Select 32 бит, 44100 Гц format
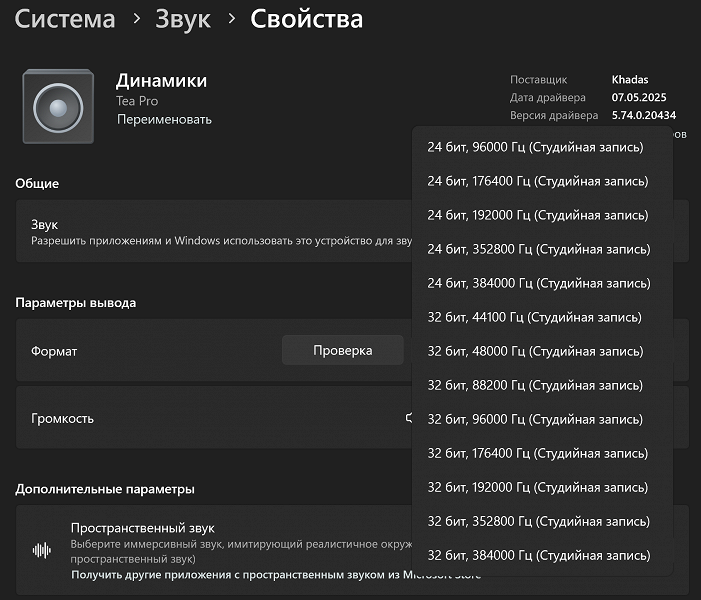The height and width of the screenshot is (600, 701). click(534, 317)
